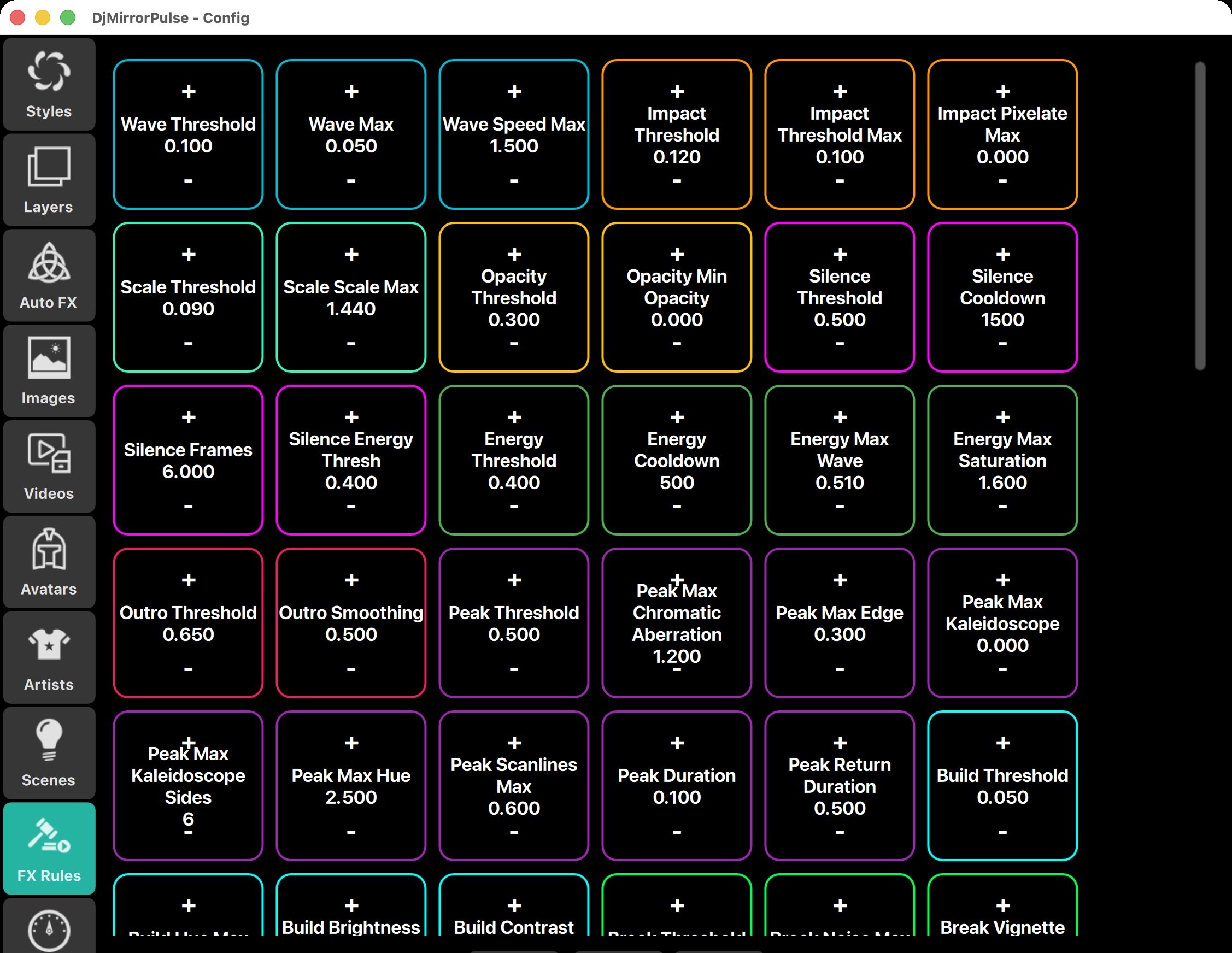Decrease Peak Max Kaleidoscope value
This screenshot has height=953, width=1232.
point(1002,669)
